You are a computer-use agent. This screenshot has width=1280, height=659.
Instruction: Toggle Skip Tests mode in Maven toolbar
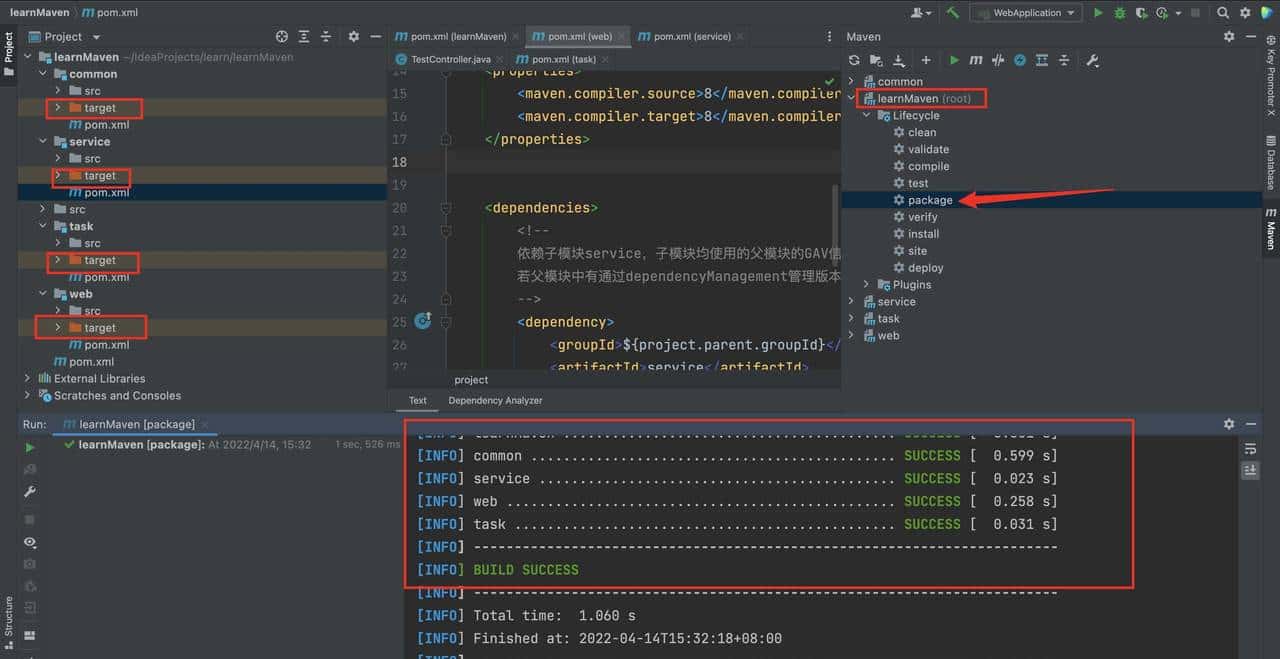[x=1020, y=60]
